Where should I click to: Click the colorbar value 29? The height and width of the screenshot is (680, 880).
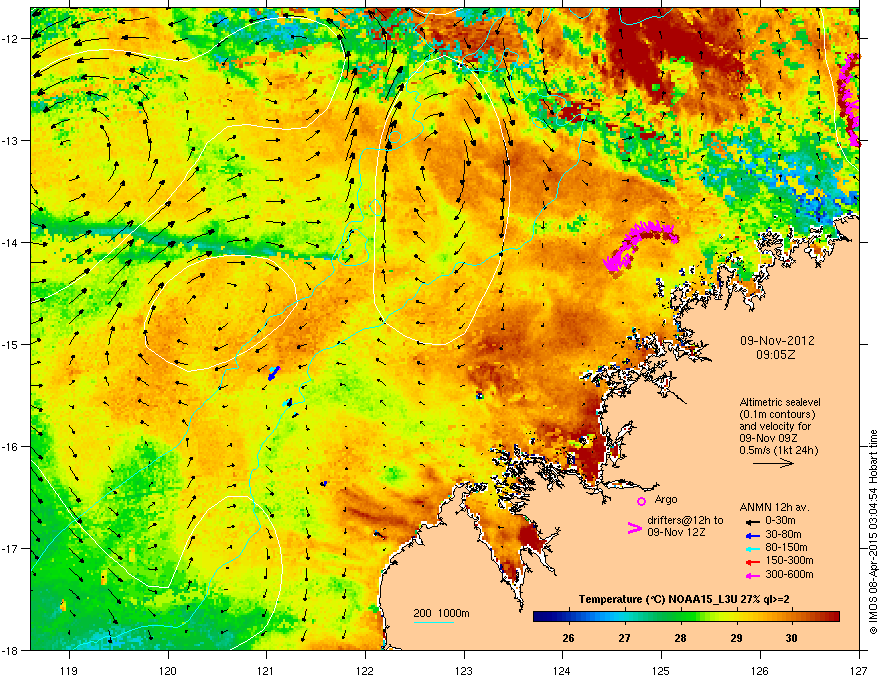[736, 638]
